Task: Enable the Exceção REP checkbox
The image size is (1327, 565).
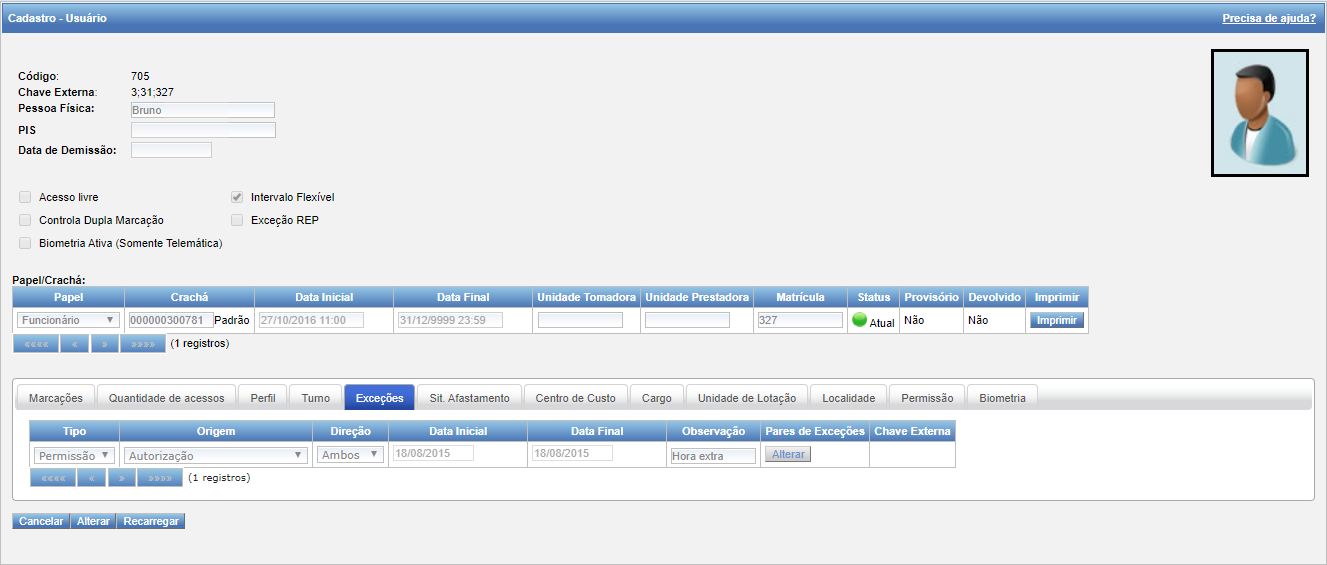Action: [237, 220]
